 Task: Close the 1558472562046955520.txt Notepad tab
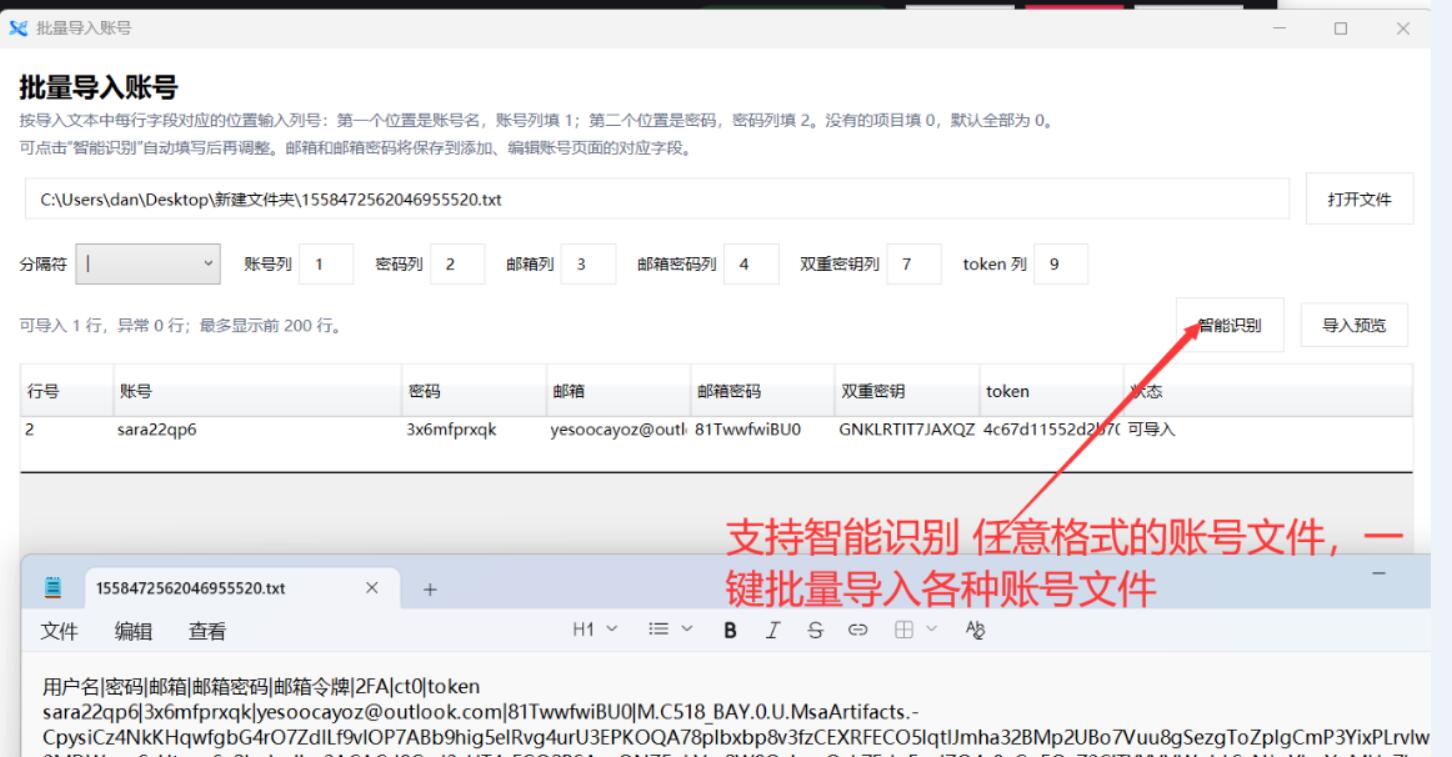[x=371, y=589]
